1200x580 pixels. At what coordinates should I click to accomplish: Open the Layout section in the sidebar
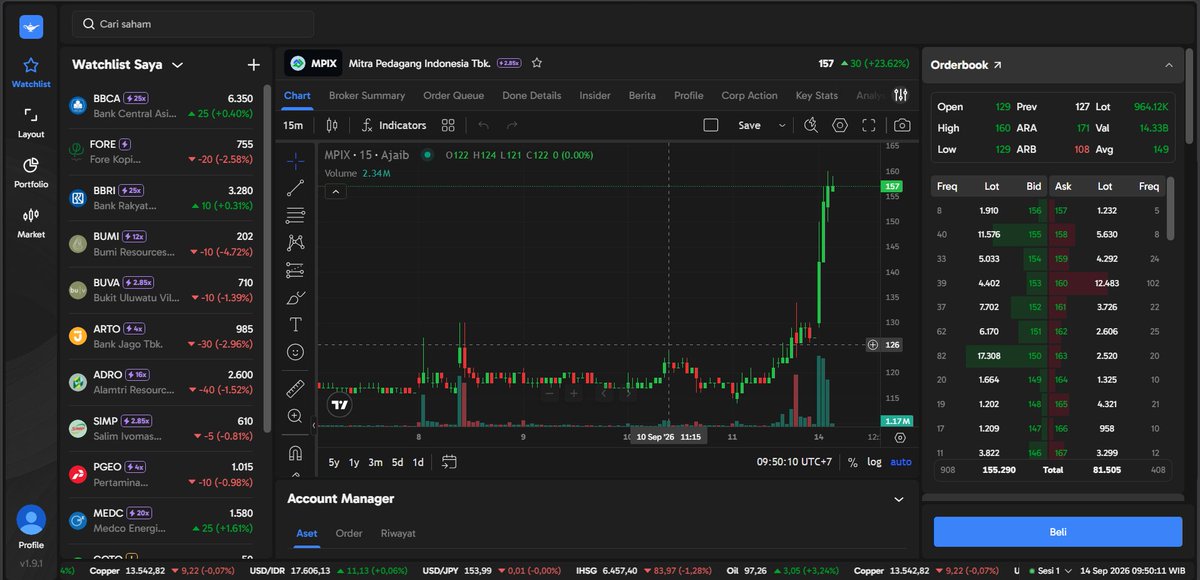click(31, 123)
